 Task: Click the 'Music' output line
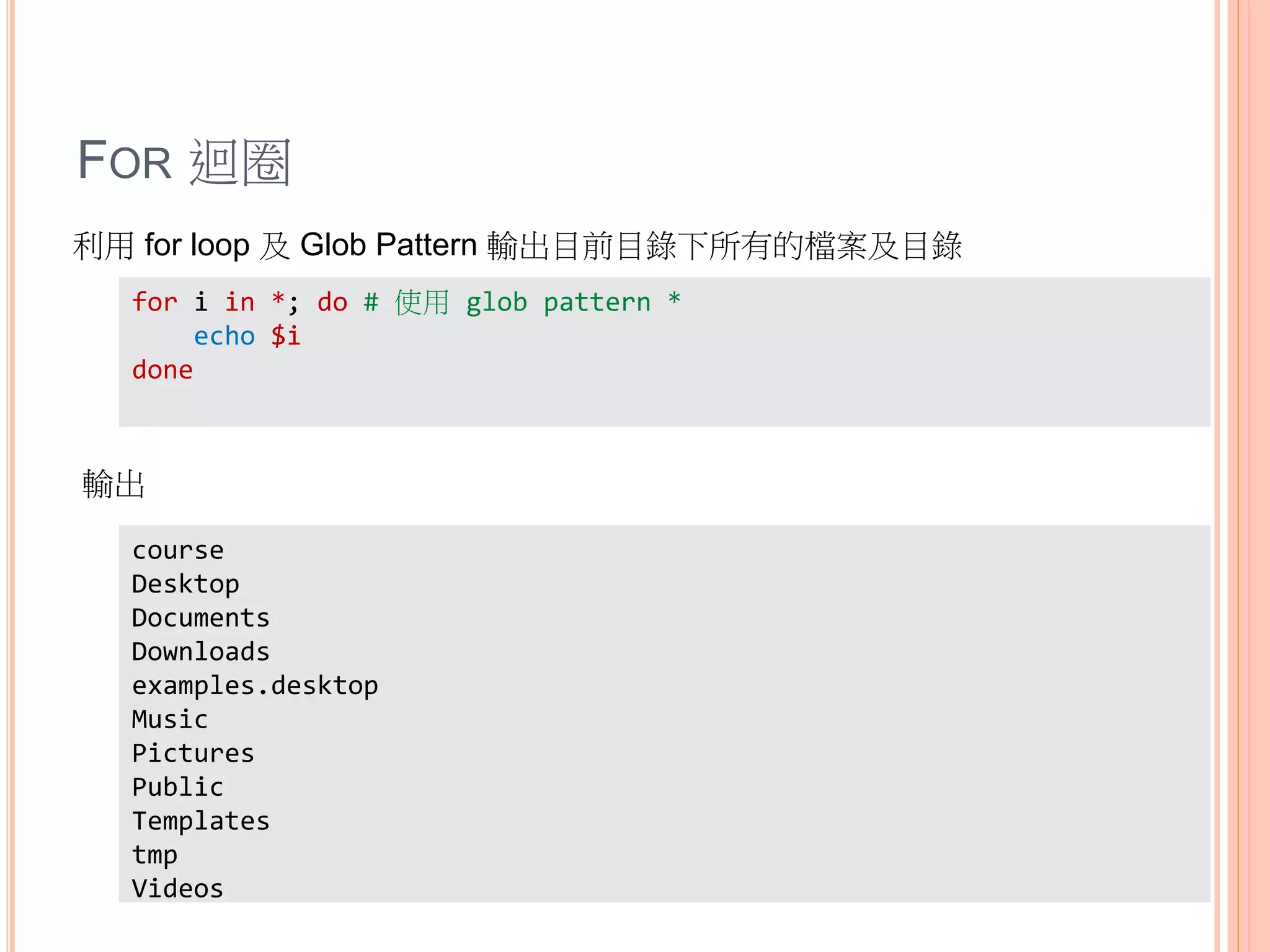pos(170,720)
